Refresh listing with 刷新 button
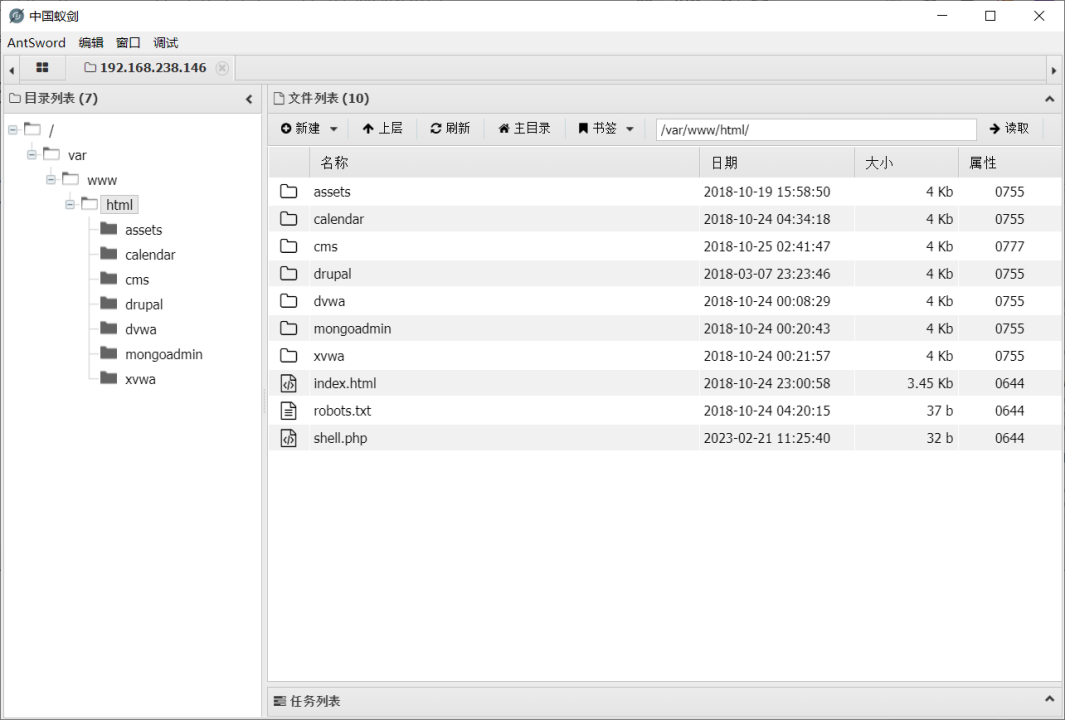The width and height of the screenshot is (1065, 720). tap(450, 128)
